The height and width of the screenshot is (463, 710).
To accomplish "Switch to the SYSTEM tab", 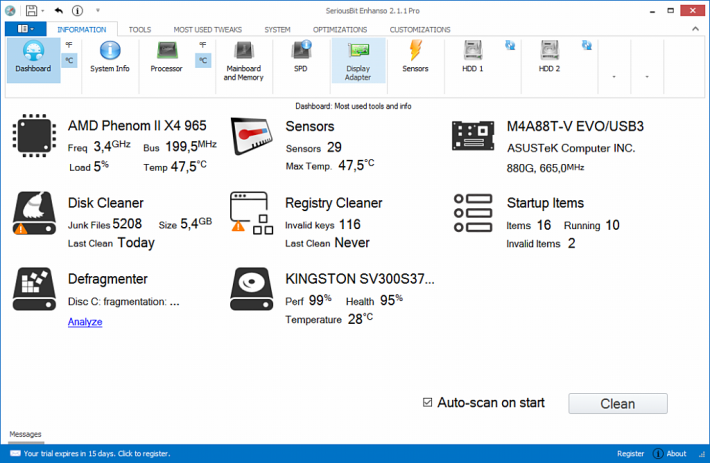I will (x=277, y=29).
